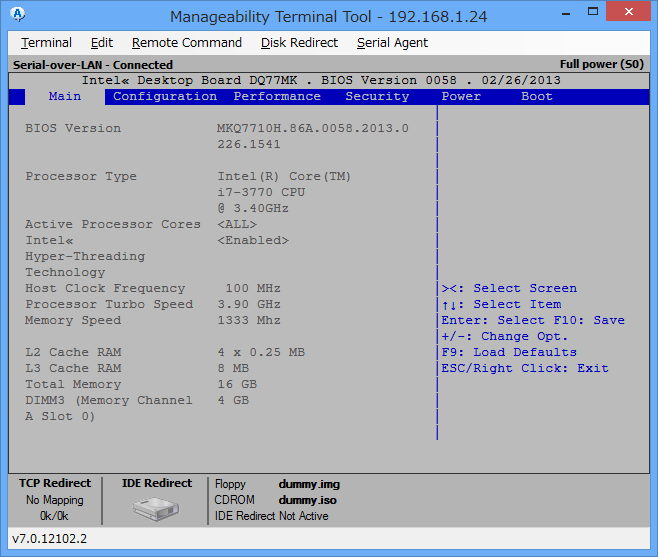Image resolution: width=658 pixels, height=557 pixels.
Task: Open the Disk Redirect menu
Action: (x=299, y=43)
